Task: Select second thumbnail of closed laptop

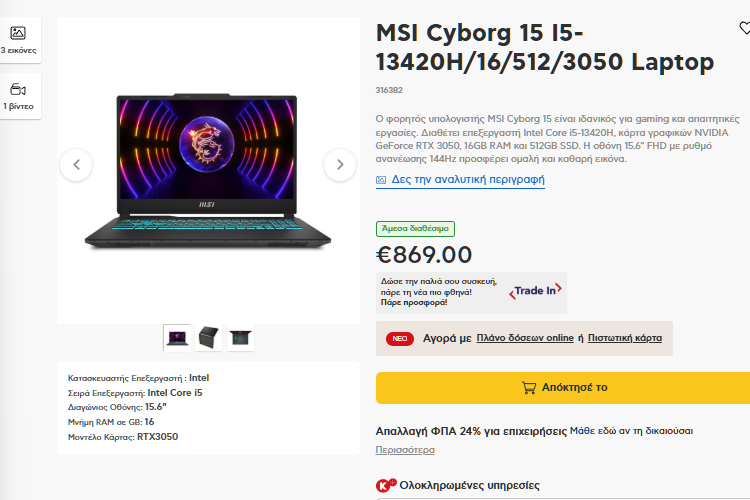Action: click(209, 338)
